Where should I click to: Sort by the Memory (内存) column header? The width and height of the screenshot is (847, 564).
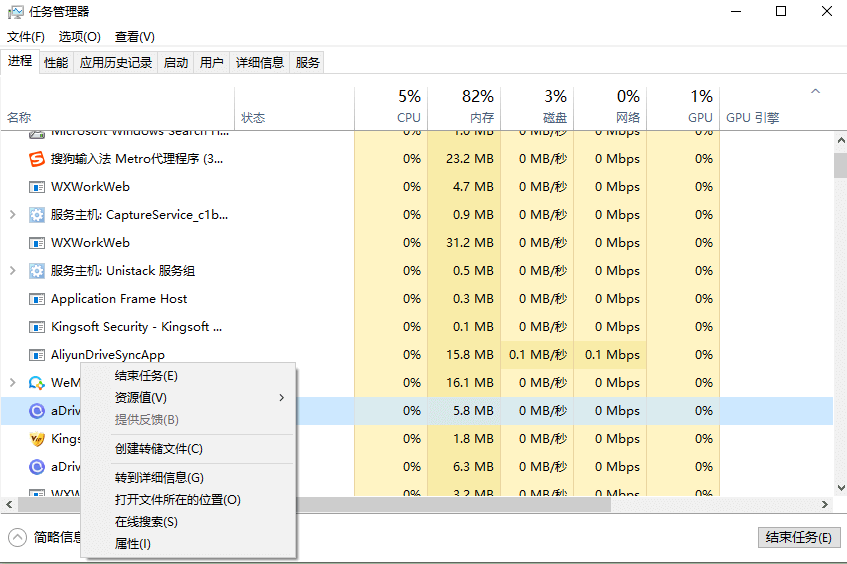point(464,107)
